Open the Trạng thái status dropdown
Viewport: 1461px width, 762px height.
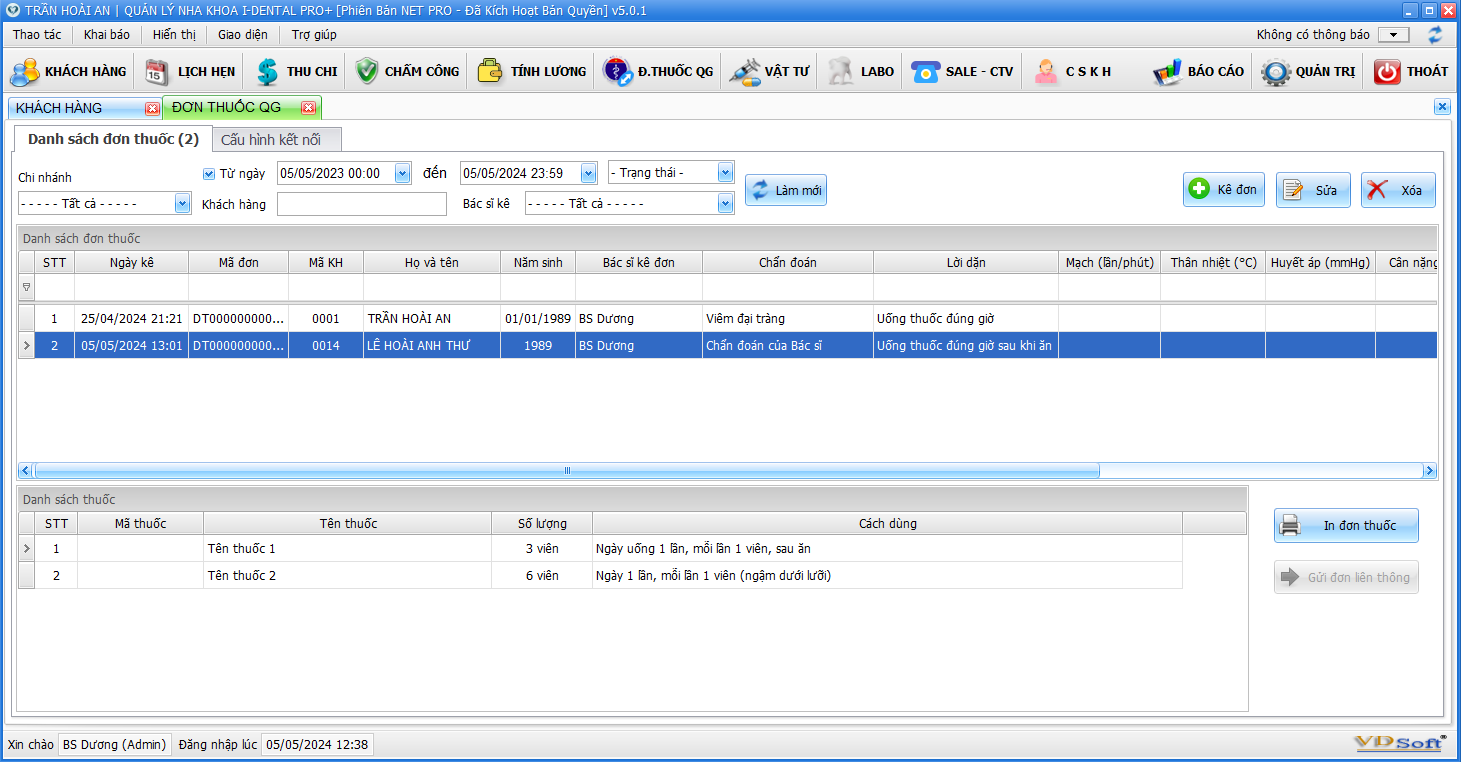(x=726, y=173)
